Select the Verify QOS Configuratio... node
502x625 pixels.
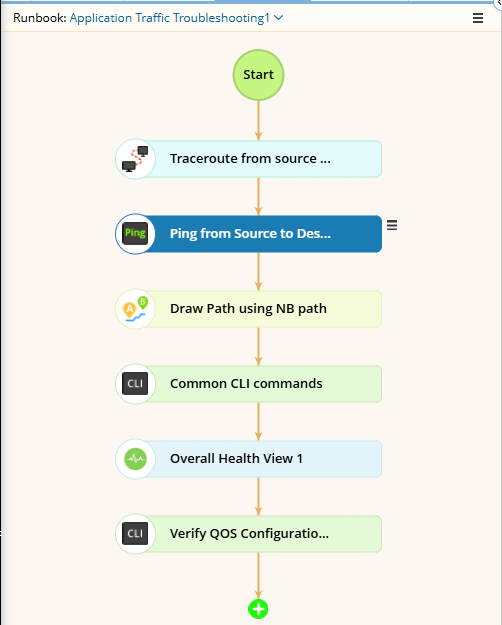pyautogui.click(x=248, y=534)
